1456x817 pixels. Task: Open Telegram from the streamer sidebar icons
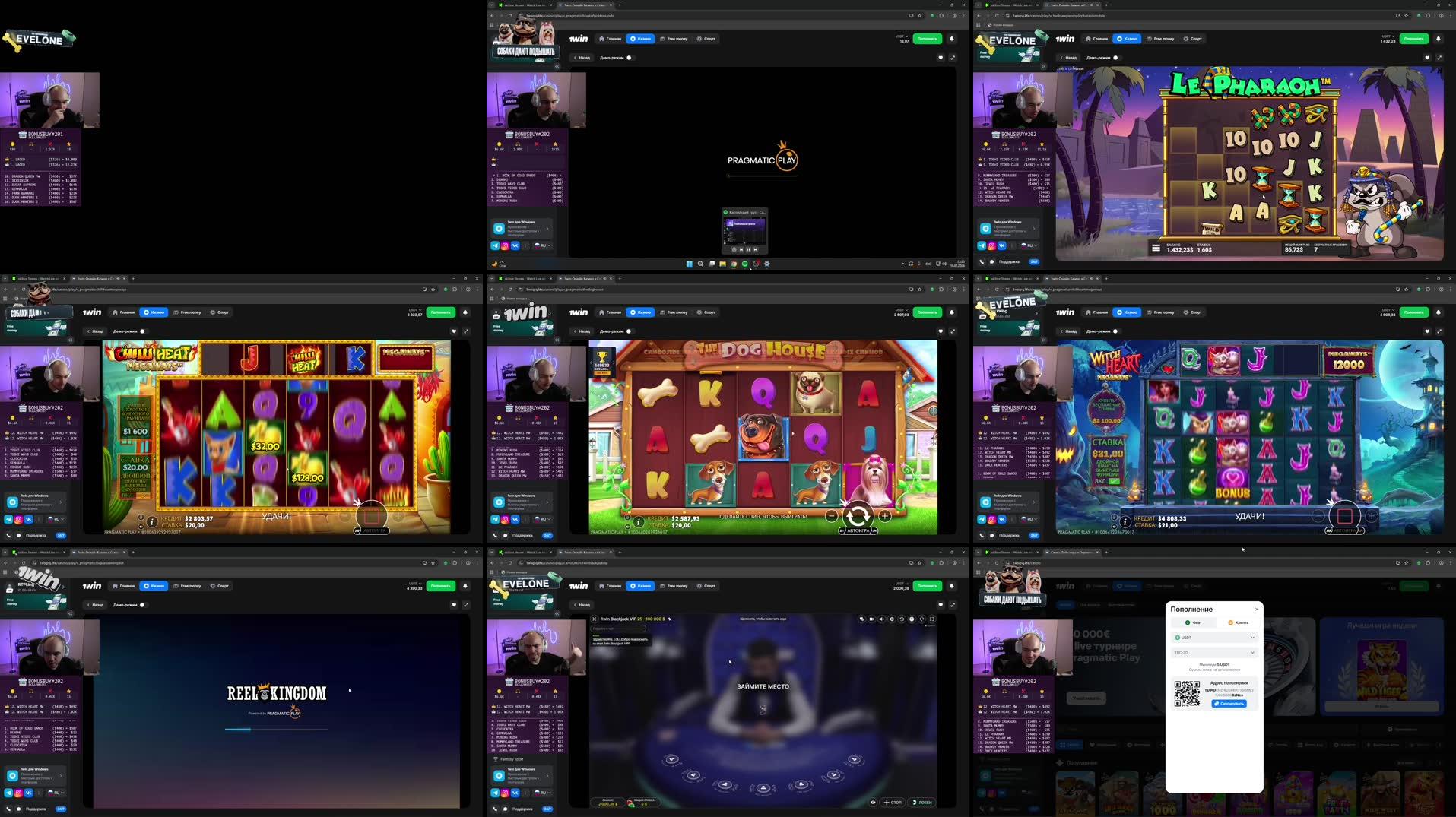coord(496,520)
